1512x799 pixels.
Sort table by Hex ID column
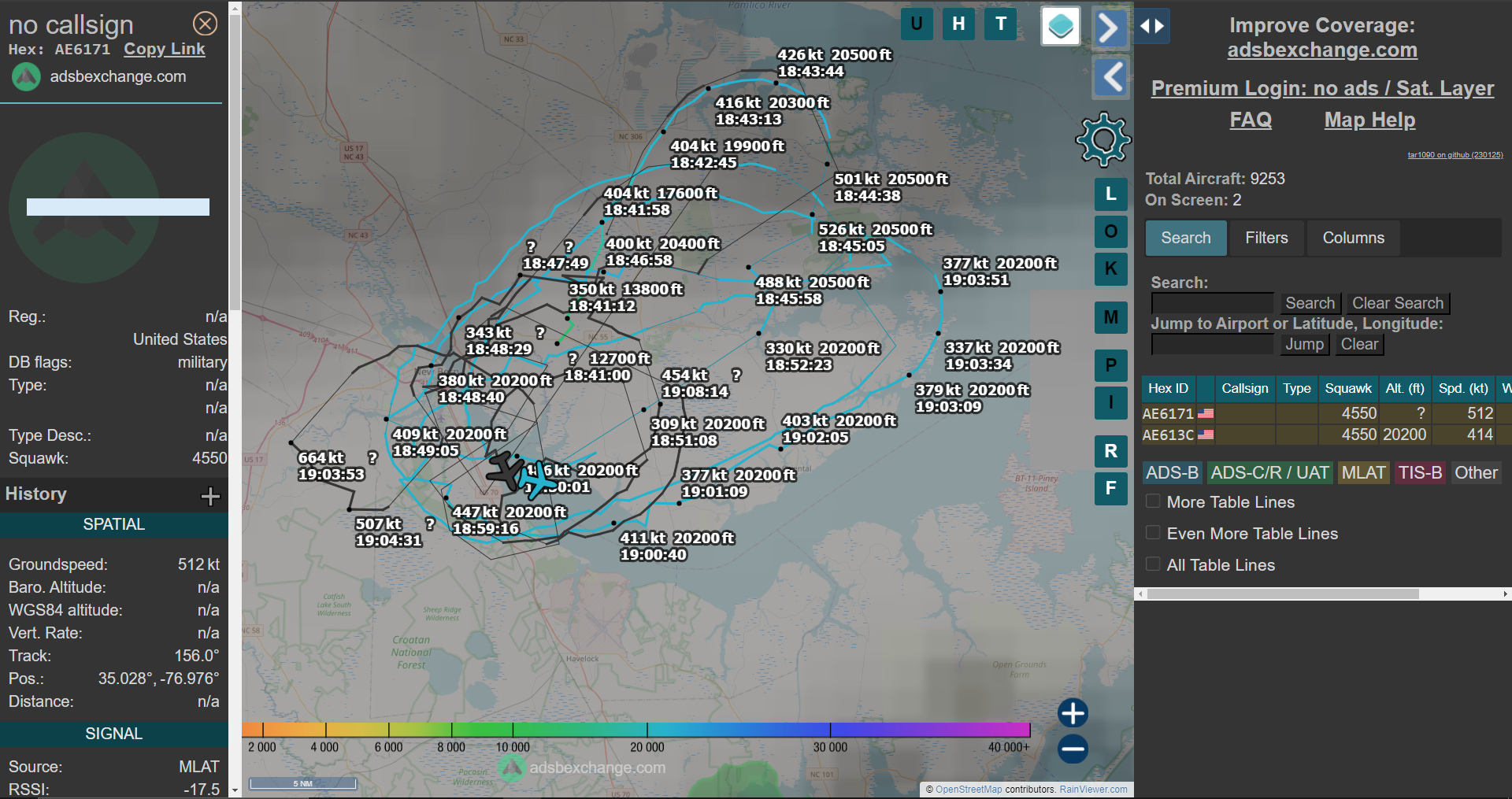(1168, 388)
